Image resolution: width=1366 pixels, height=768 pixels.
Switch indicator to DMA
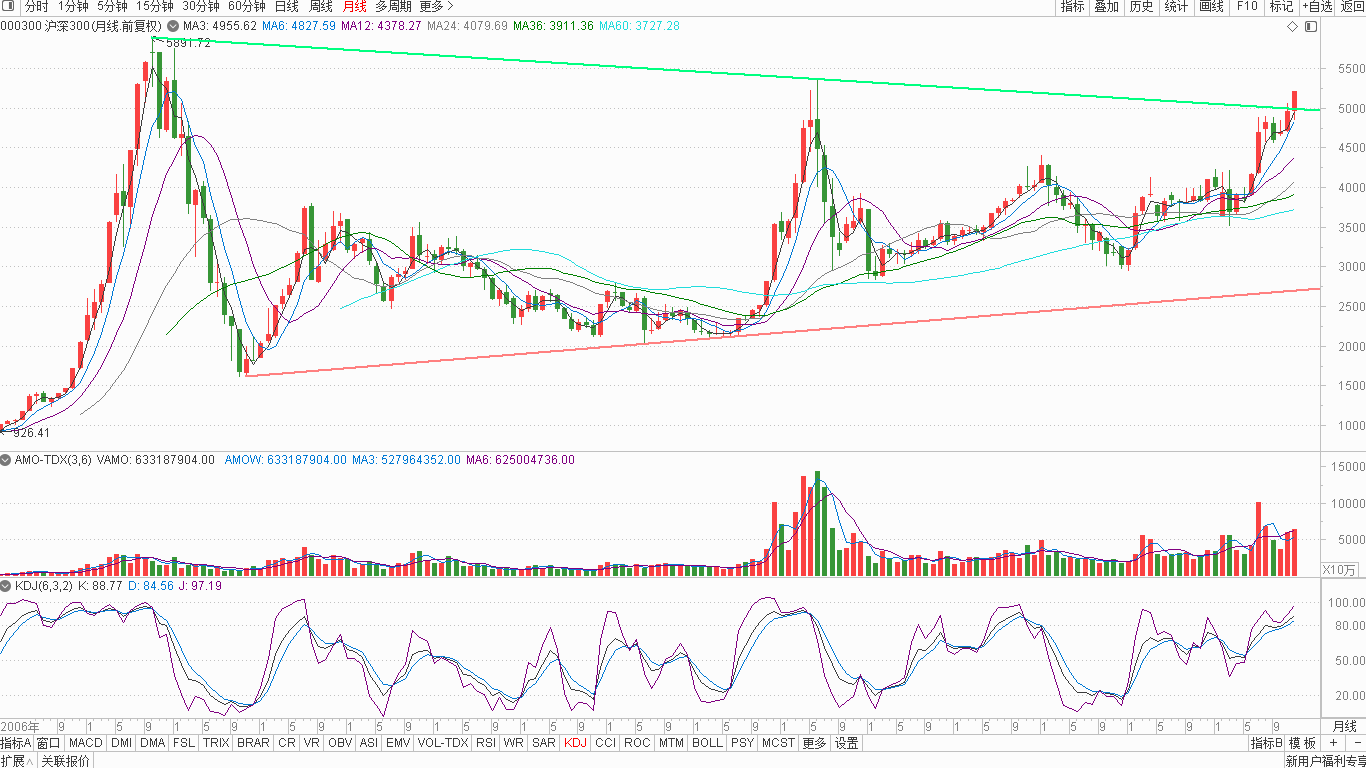point(153,743)
